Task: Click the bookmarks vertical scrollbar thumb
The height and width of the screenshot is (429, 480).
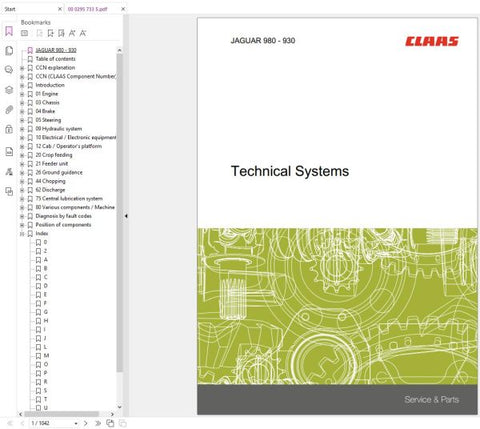Action: pos(120,212)
